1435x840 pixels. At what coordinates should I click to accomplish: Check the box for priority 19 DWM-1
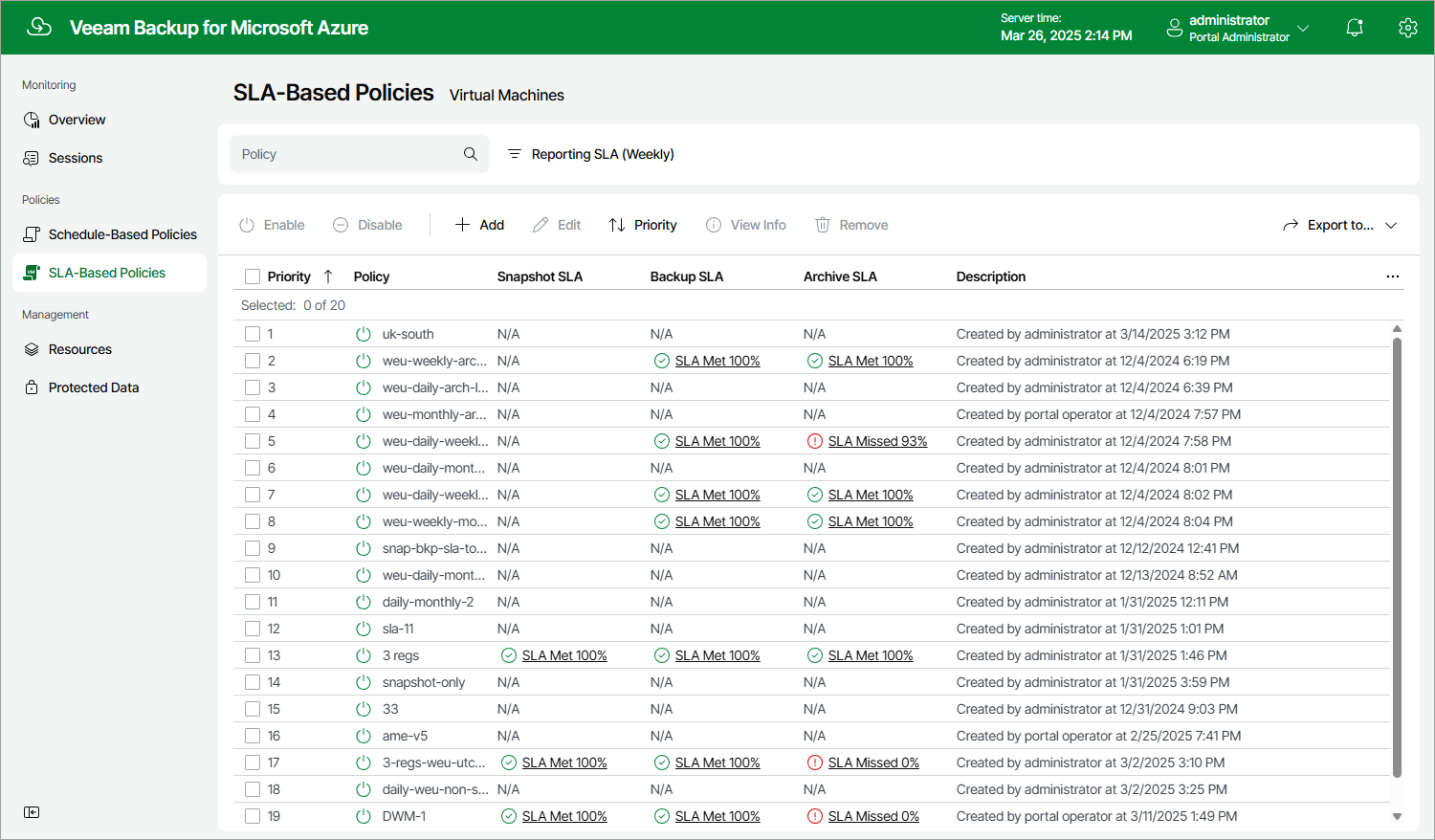tap(253, 816)
